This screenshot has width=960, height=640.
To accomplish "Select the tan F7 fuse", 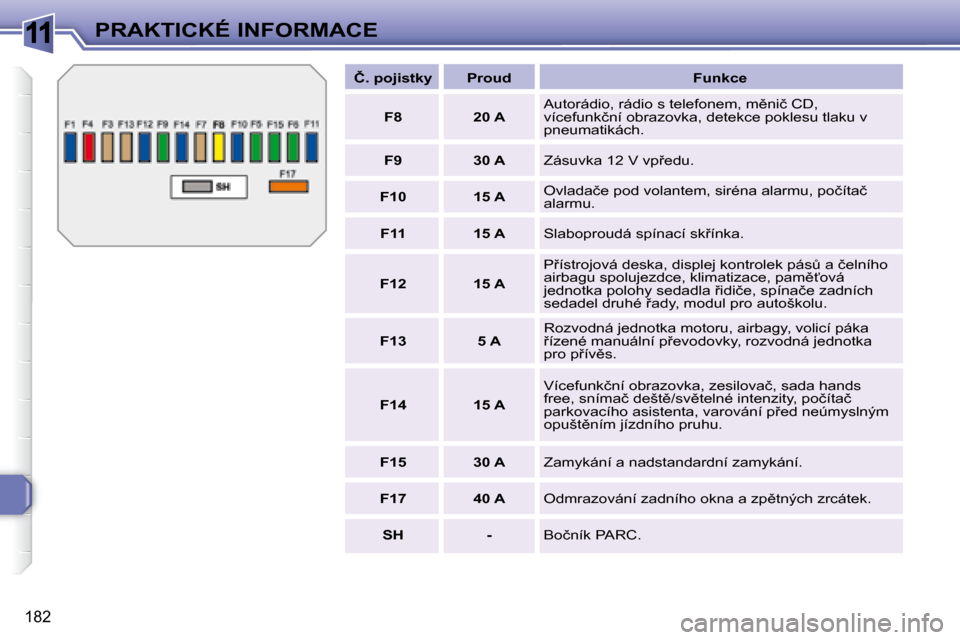I will coord(200,148).
